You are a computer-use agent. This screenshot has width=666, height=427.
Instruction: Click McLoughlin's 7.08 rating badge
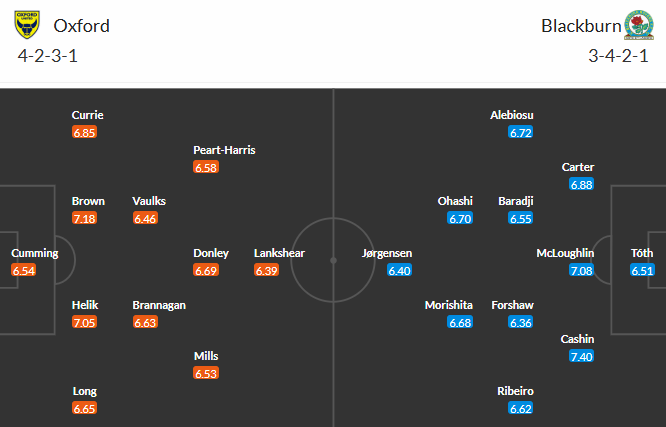(x=580, y=270)
